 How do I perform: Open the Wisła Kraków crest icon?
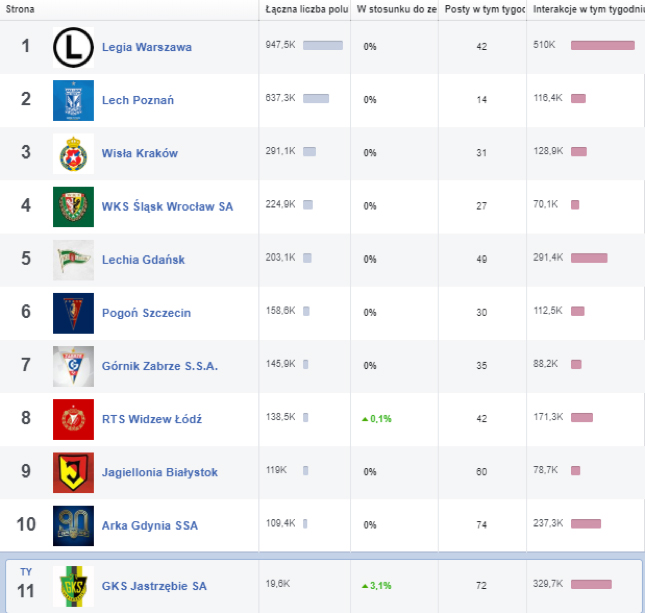[73, 153]
